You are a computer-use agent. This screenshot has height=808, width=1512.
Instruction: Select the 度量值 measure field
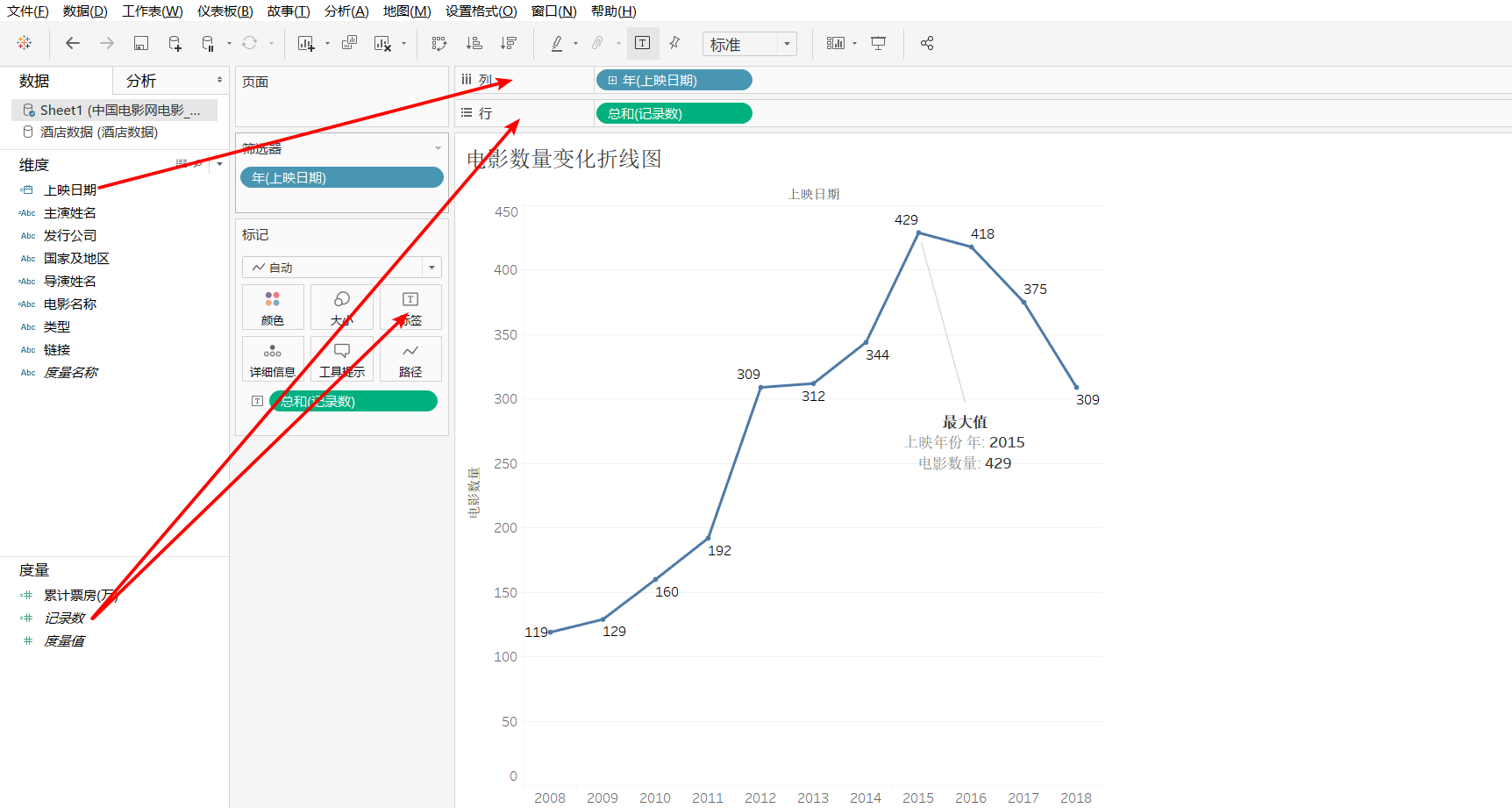coord(64,641)
